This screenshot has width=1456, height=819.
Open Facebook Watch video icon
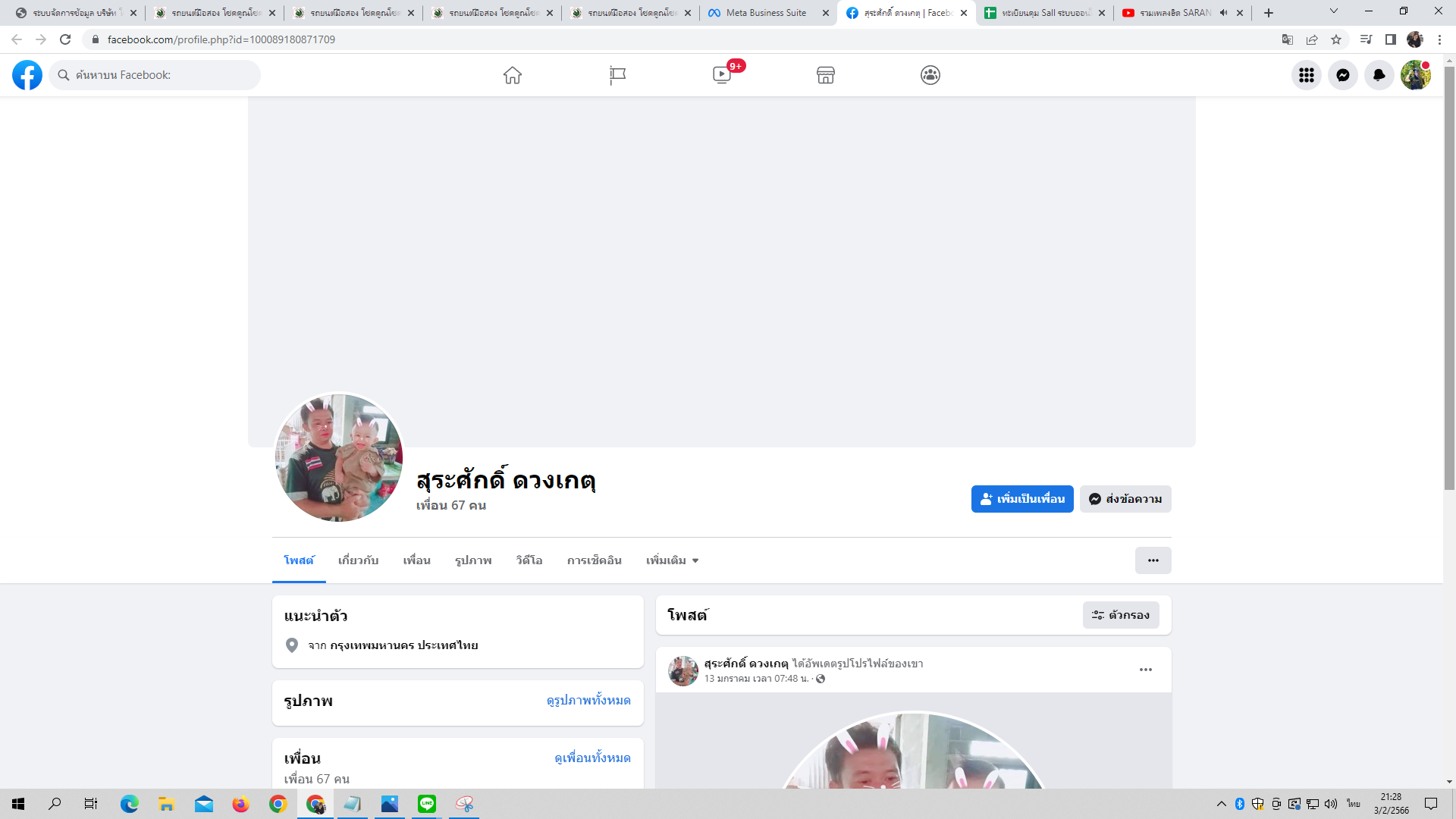click(x=722, y=75)
